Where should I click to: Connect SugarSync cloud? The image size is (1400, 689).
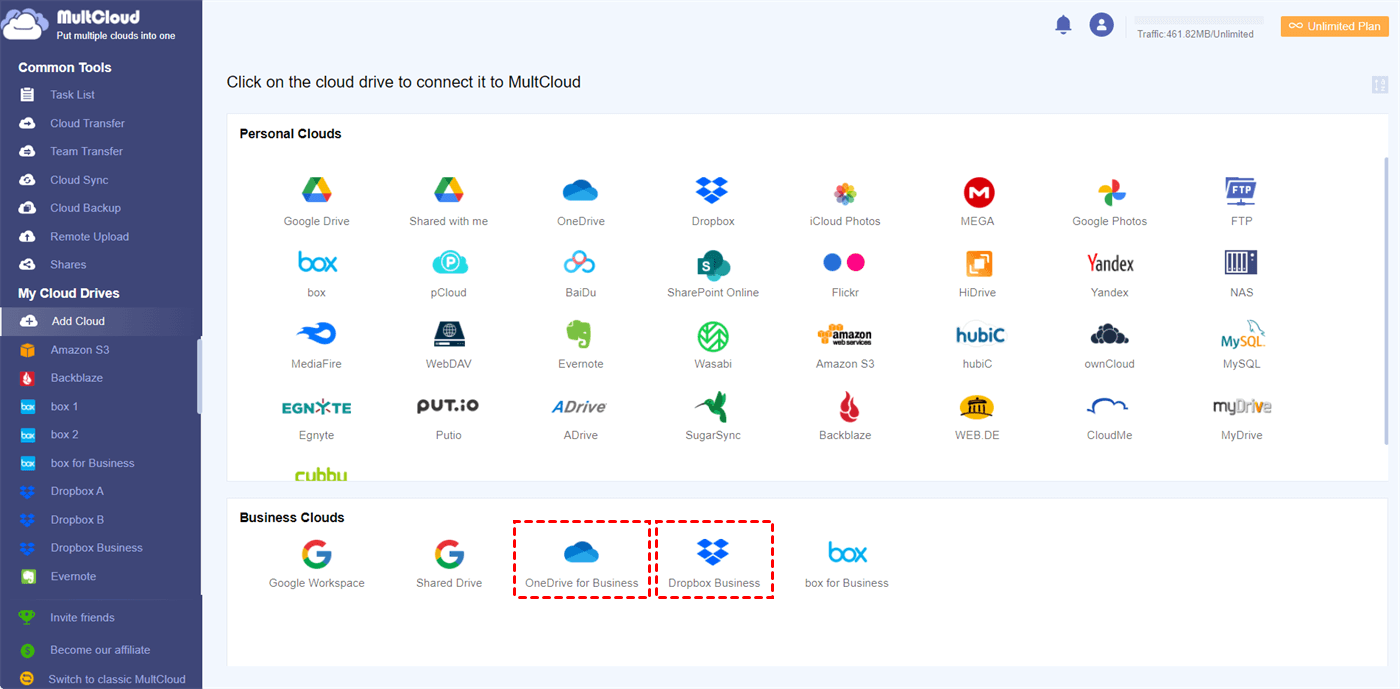(713, 417)
